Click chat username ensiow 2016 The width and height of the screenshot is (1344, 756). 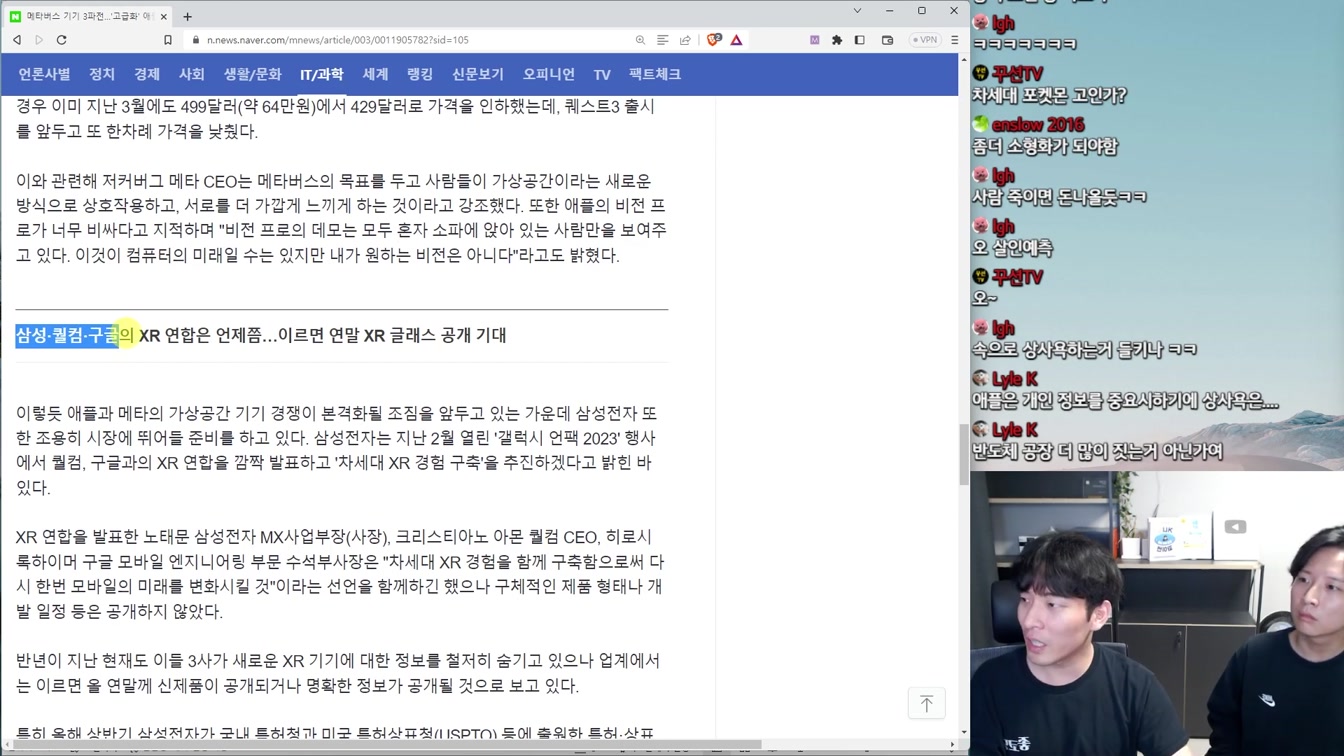tap(1038, 125)
